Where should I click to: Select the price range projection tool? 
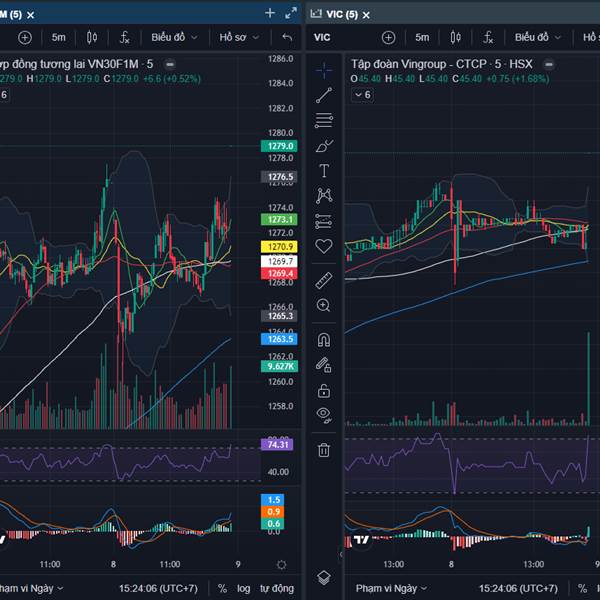pos(324,221)
